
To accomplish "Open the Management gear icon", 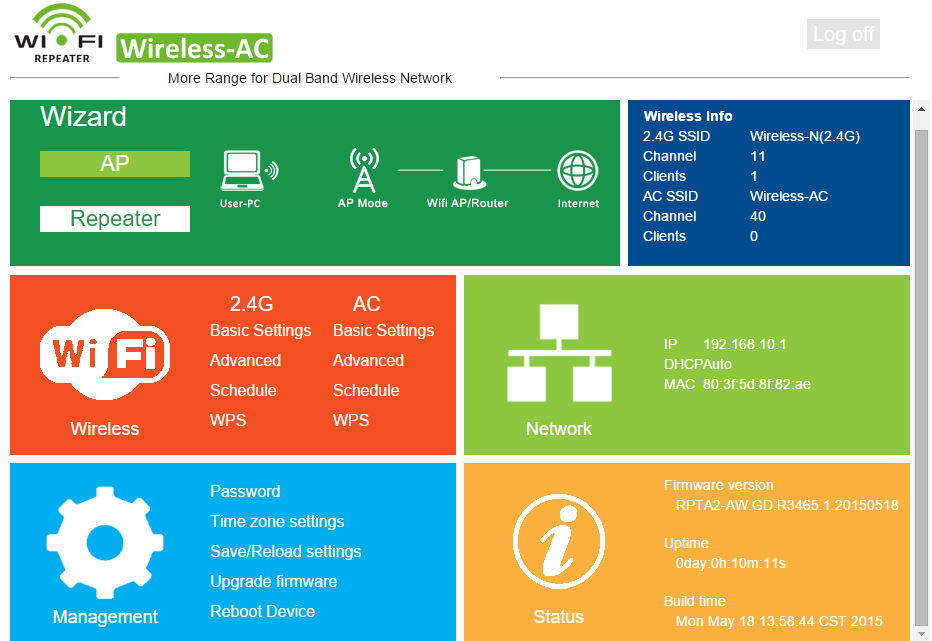I will tap(105, 541).
